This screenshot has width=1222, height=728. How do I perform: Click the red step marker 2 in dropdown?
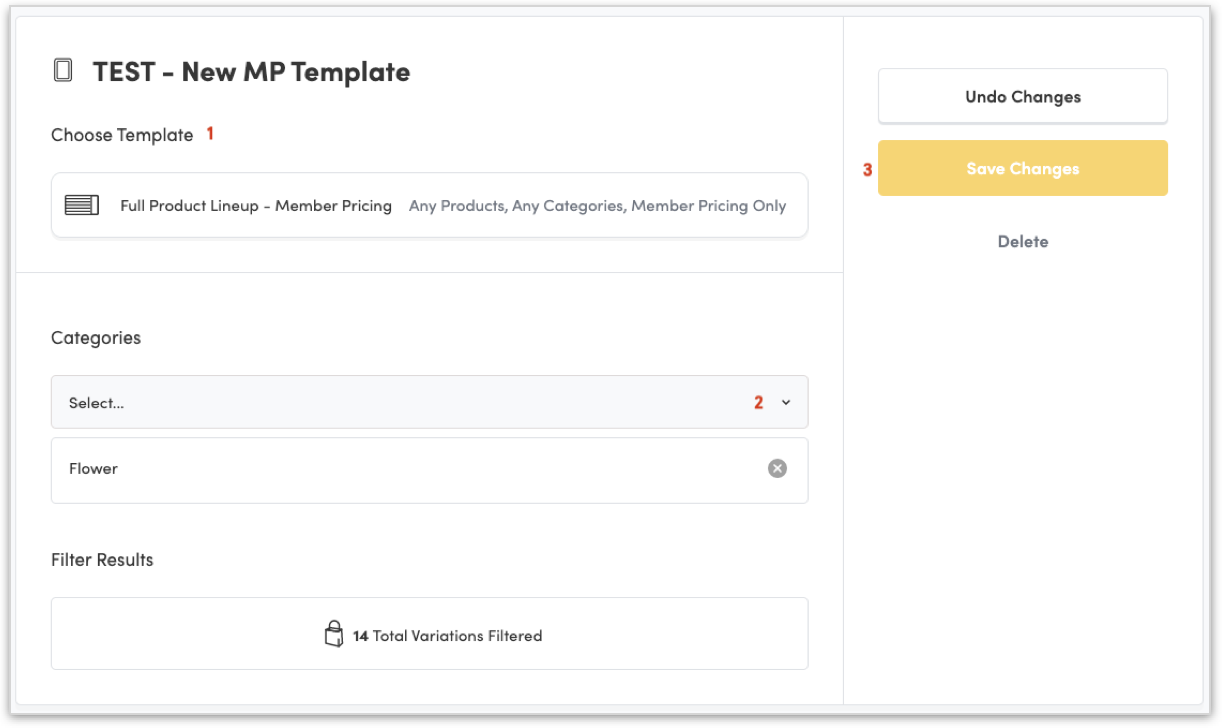point(758,402)
